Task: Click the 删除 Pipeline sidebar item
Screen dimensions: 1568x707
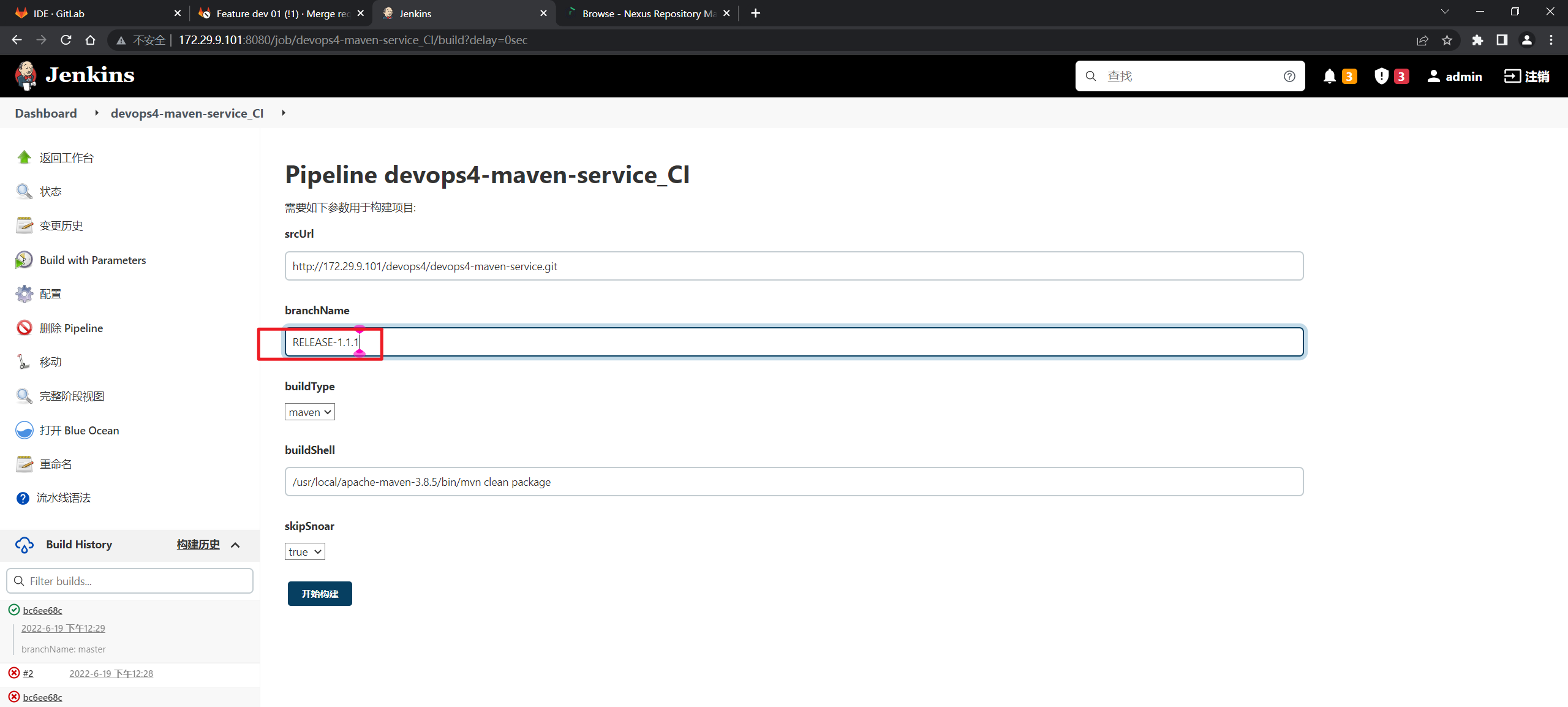Action: click(x=71, y=328)
